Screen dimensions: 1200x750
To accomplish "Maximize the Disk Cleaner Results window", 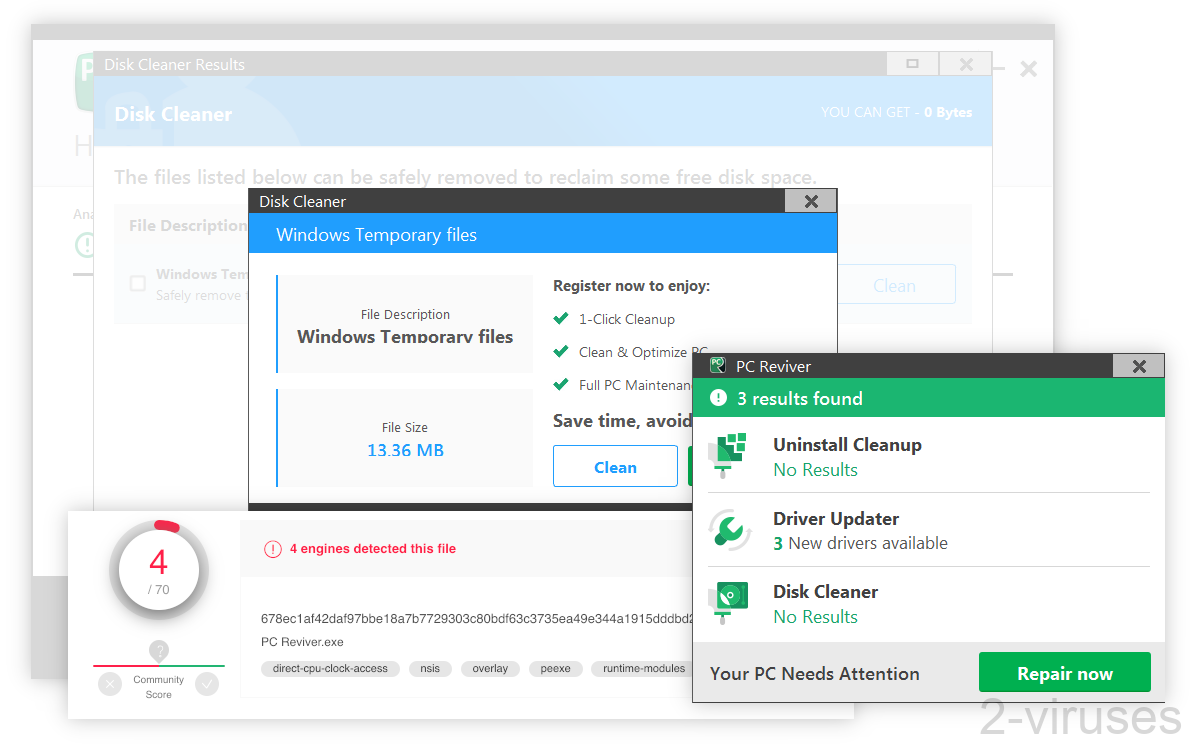I will coord(912,64).
